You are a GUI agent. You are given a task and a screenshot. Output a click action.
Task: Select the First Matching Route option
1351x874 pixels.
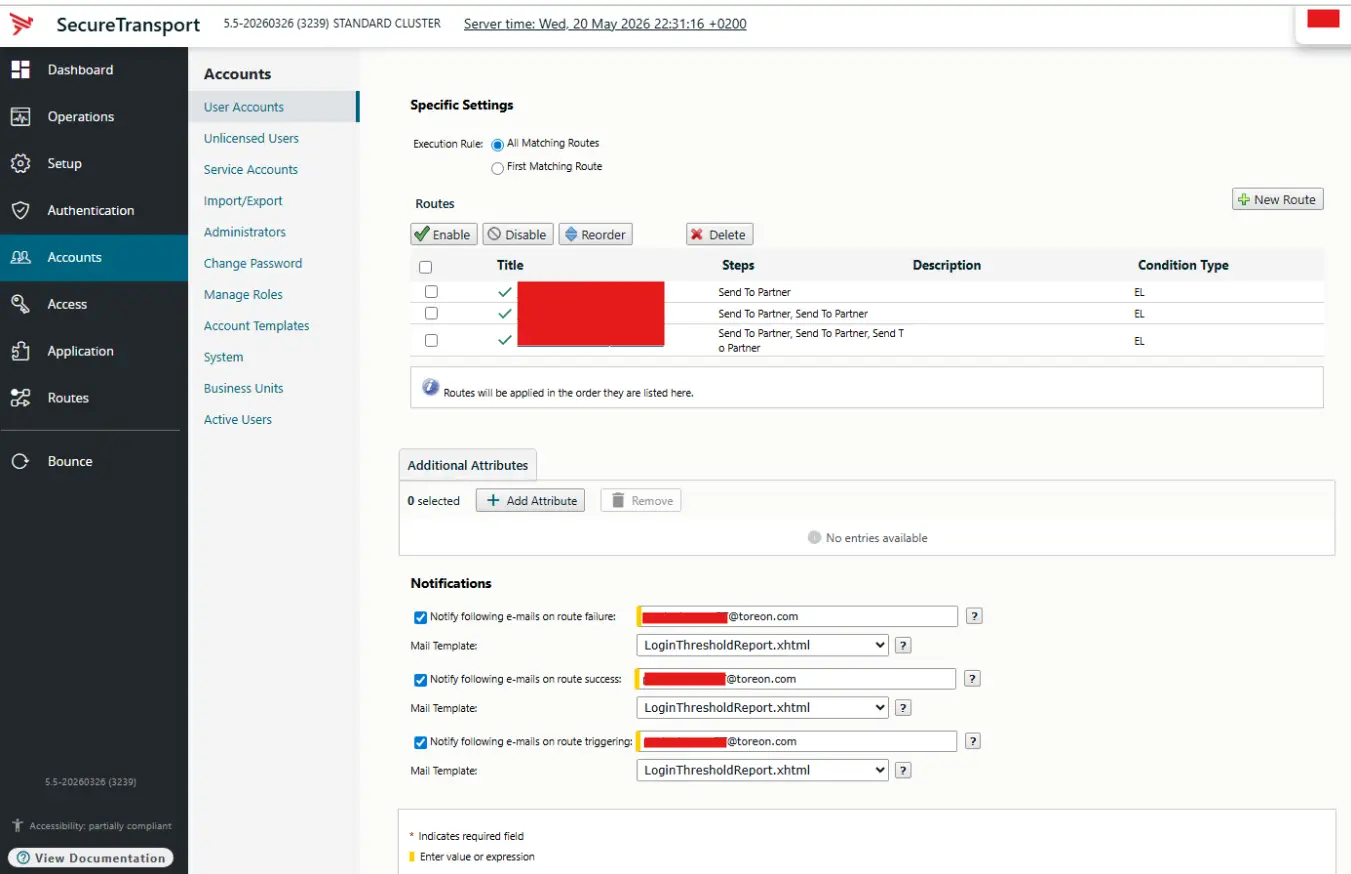[497, 168]
